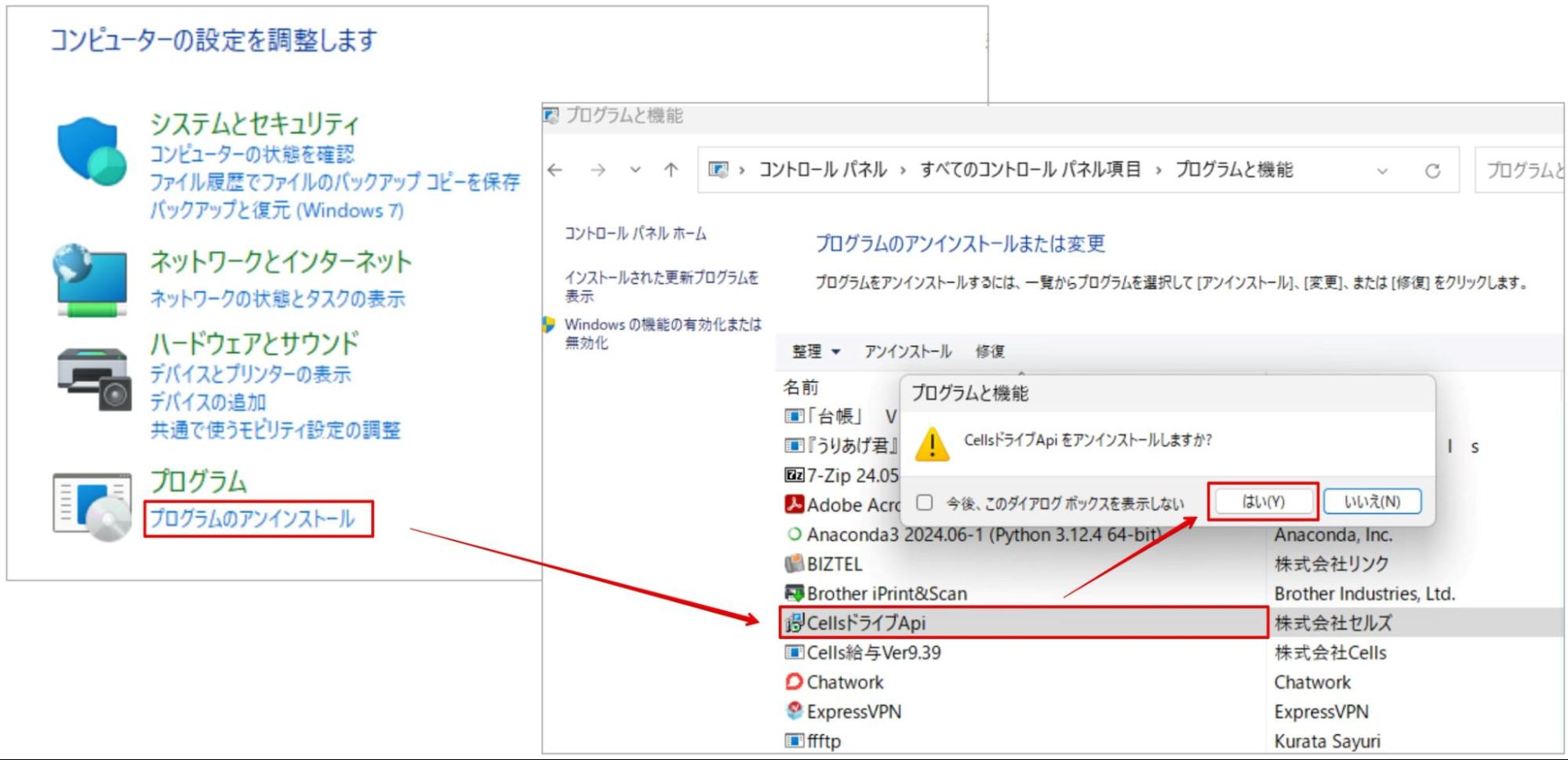The height and width of the screenshot is (760, 1568).
Task: Click Windows の機能の有効化または無効化 link
Action: tap(663, 333)
